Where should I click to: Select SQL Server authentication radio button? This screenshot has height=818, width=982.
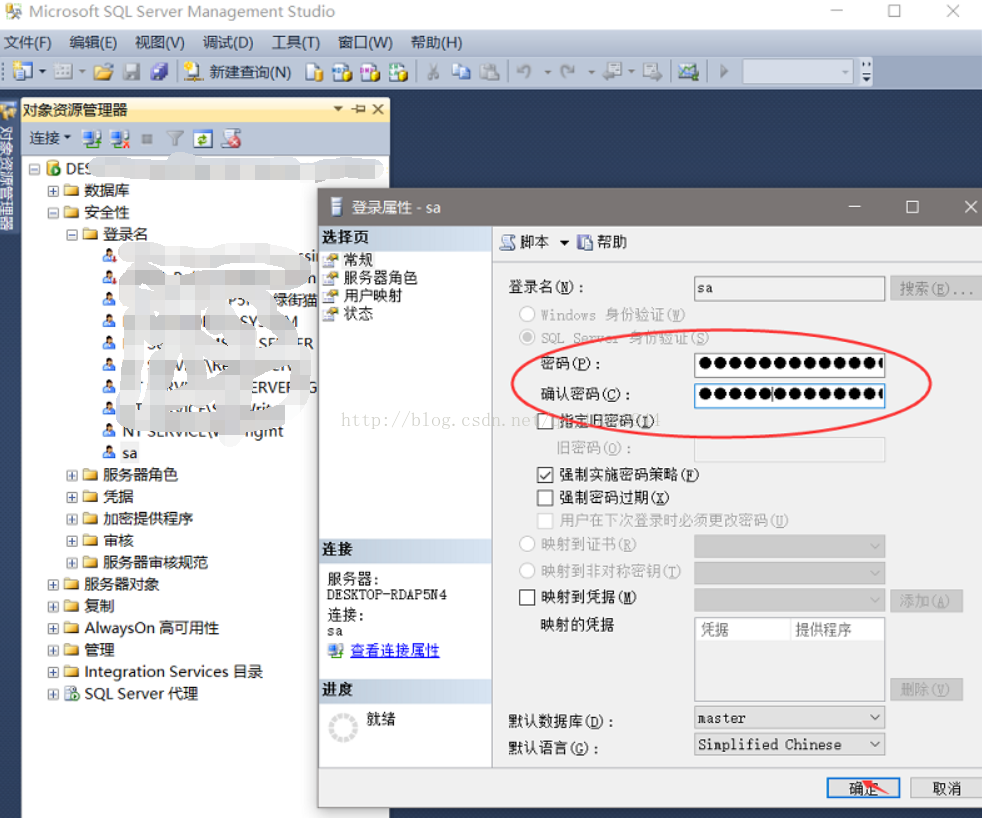click(x=527, y=338)
